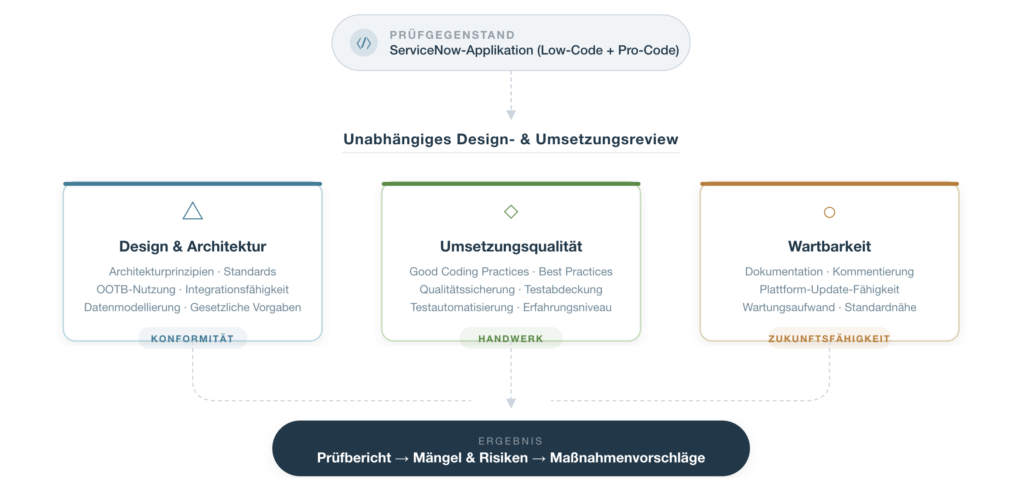Click the triangle icon above Design & Architektur
Screen dimensions: 1024x482
click(x=193, y=211)
